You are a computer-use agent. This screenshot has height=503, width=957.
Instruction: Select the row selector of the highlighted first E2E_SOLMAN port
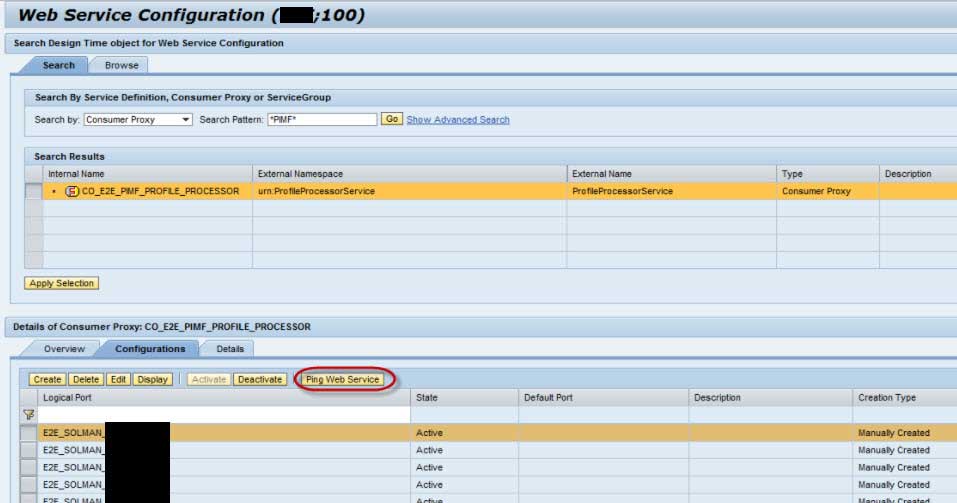[29, 433]
